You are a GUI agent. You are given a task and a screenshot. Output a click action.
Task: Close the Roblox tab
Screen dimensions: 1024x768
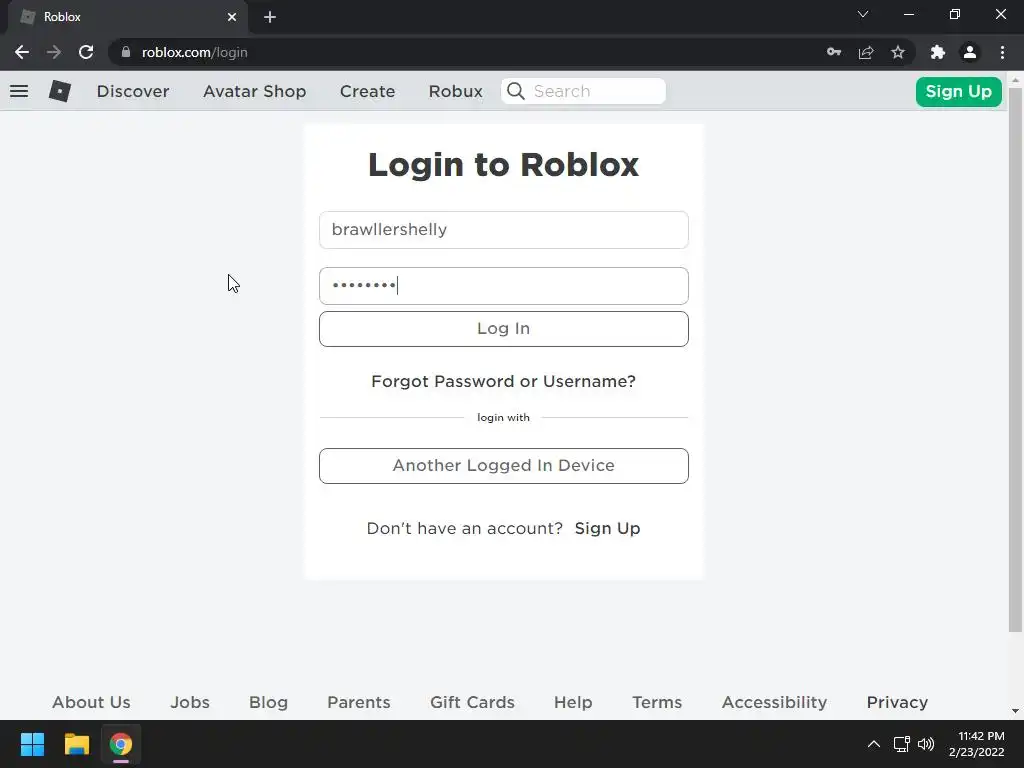(232, 17)
